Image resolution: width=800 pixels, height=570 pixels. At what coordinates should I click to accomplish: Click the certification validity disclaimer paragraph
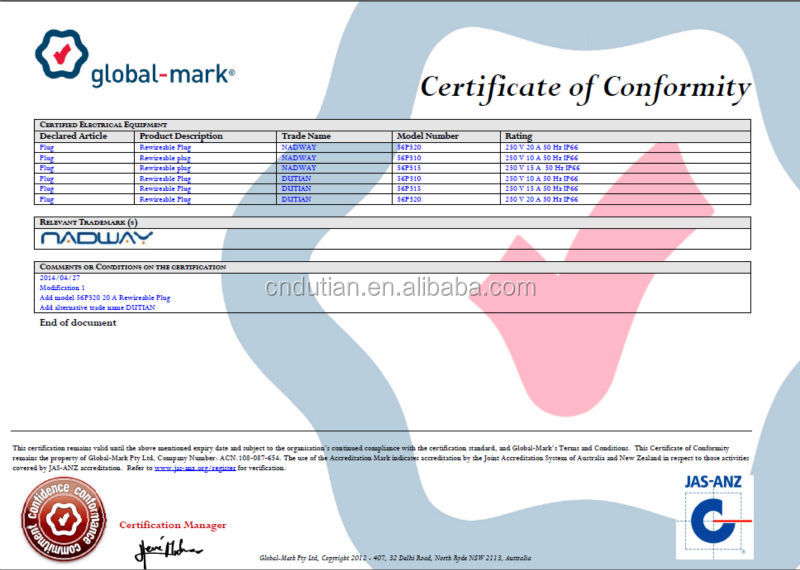tap(381, 458)
